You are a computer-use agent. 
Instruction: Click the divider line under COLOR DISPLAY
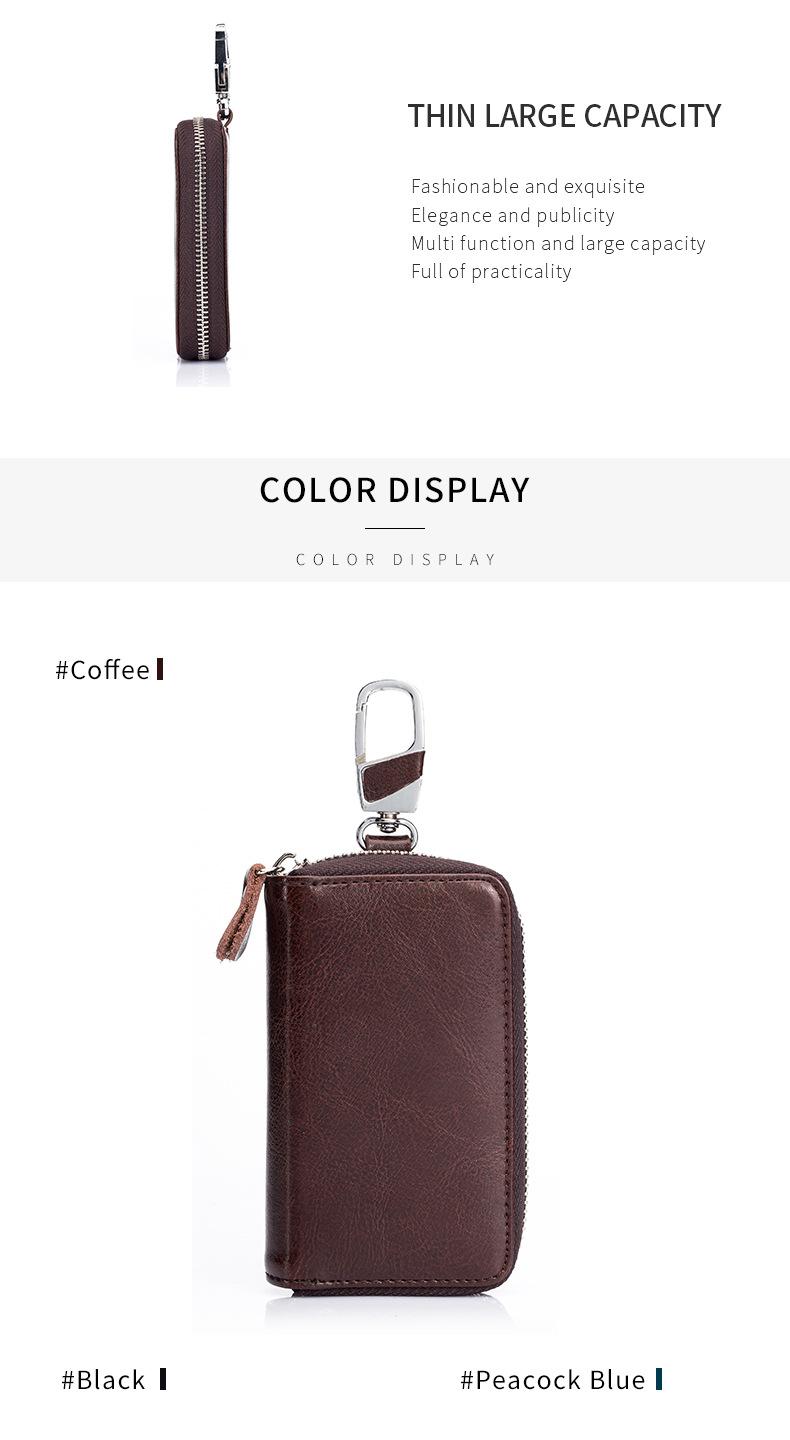395,528
